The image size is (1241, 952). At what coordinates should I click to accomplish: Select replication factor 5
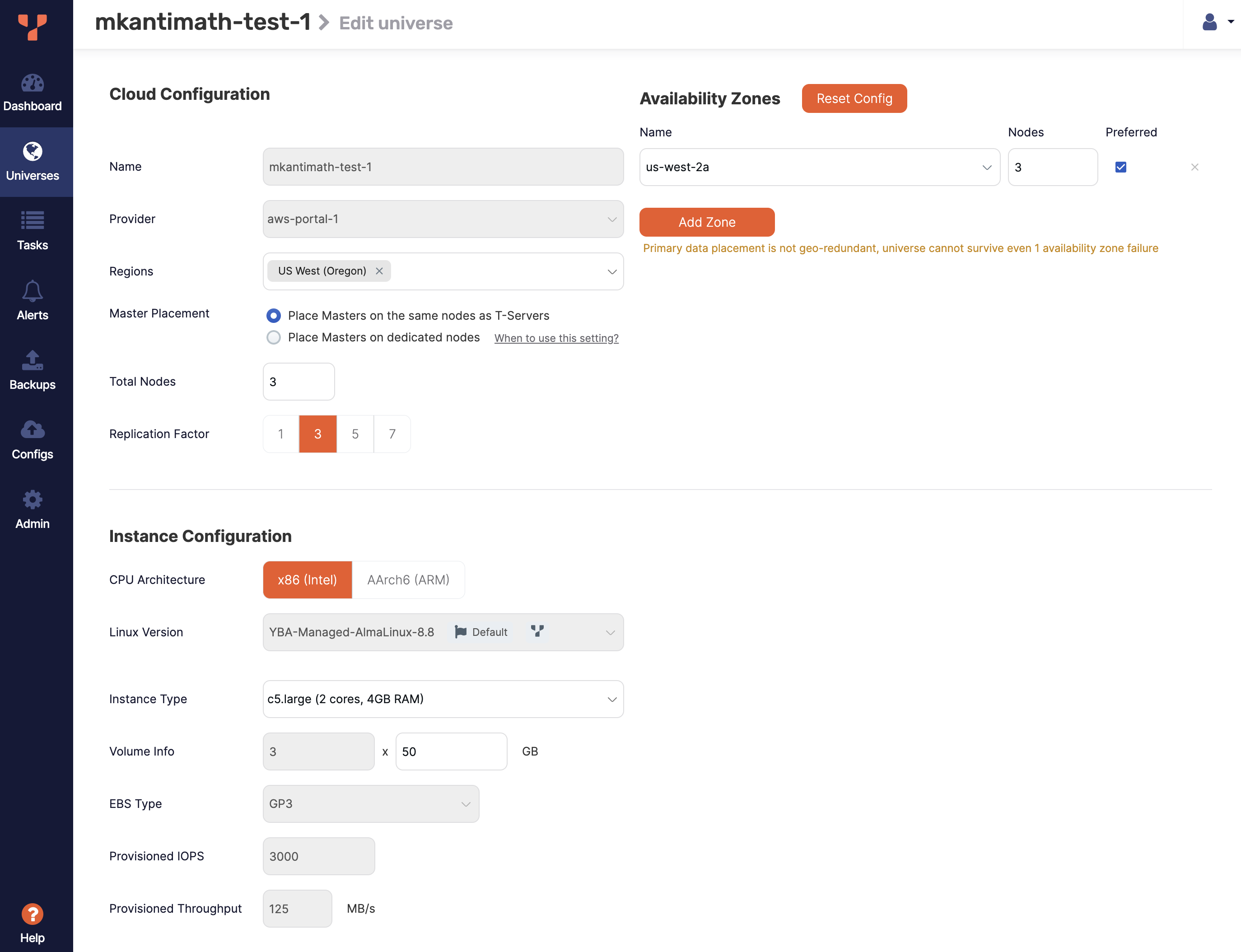point(354,433)
